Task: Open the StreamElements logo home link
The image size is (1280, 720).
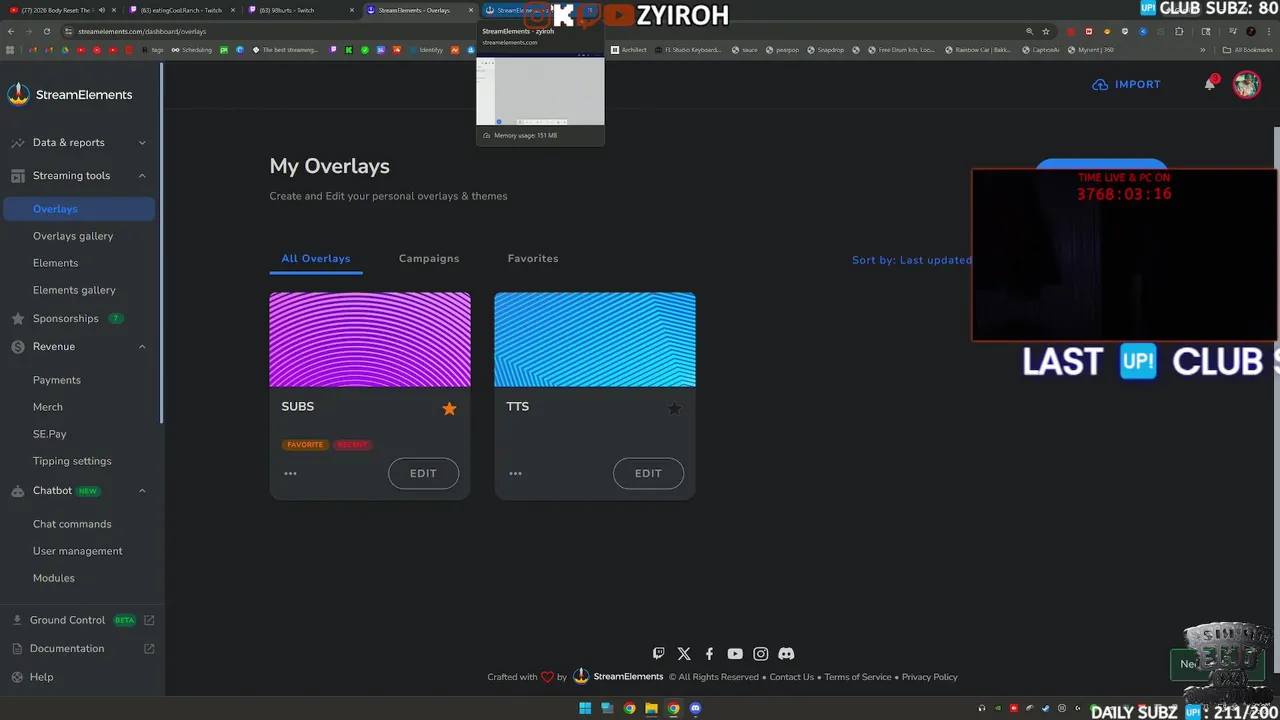Action: [x=70, y=94]
